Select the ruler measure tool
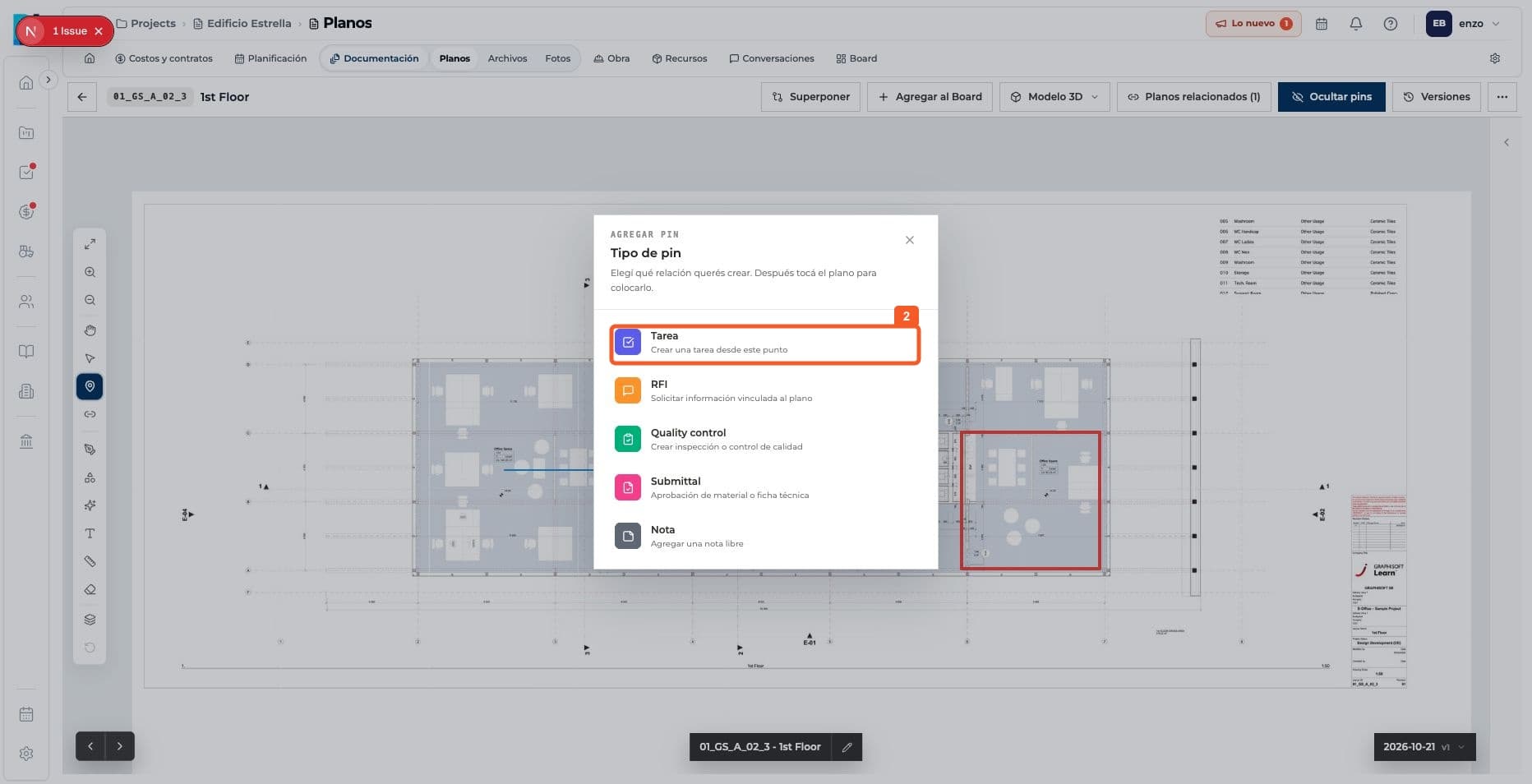Viewport: 1532px width, 784px height. 90,561
